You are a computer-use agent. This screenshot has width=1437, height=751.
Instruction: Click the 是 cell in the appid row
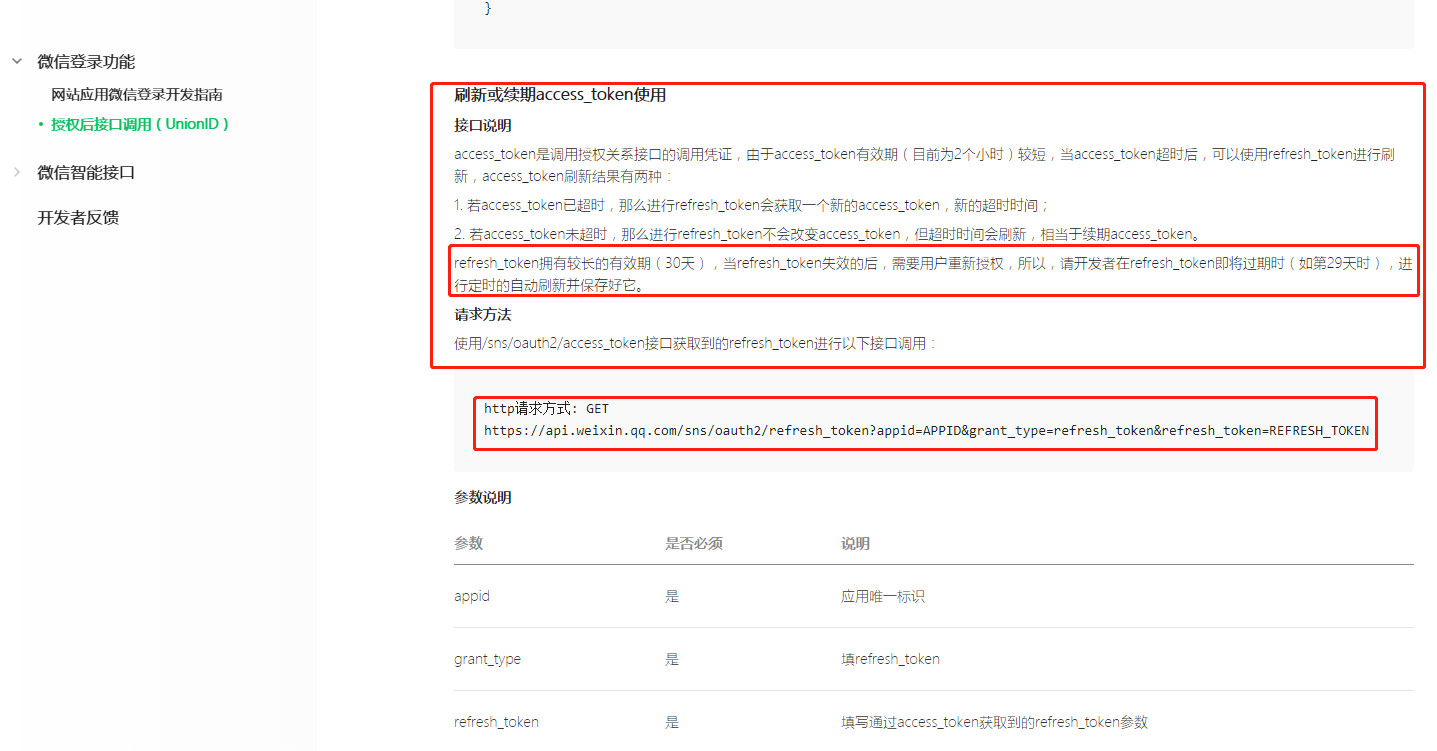point(672,596)
